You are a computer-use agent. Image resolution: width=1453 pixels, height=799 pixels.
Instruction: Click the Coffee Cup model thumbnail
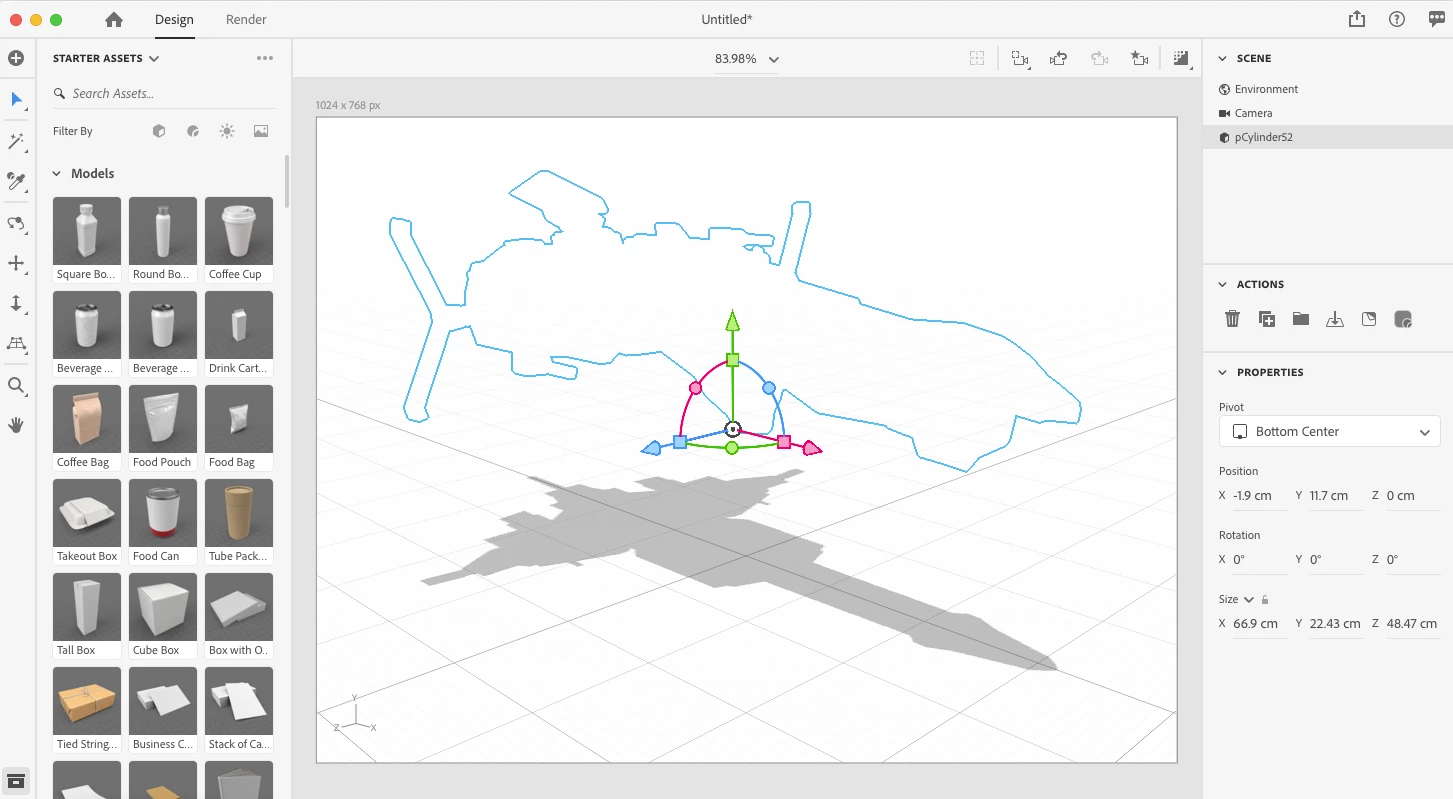pyautogui.click(x=239, y=231)
